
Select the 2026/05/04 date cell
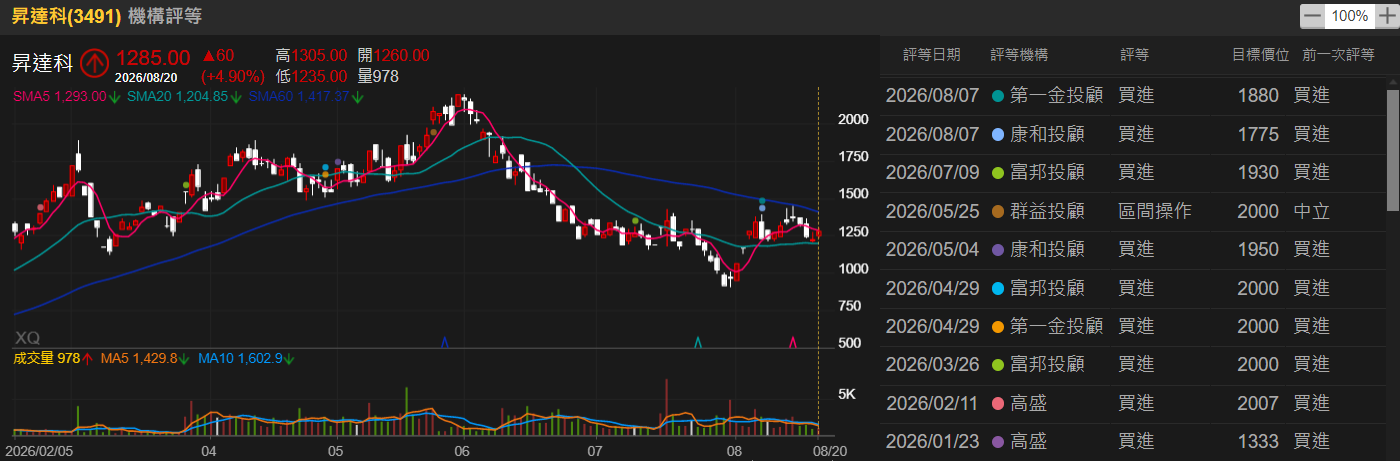coord(930,250)
